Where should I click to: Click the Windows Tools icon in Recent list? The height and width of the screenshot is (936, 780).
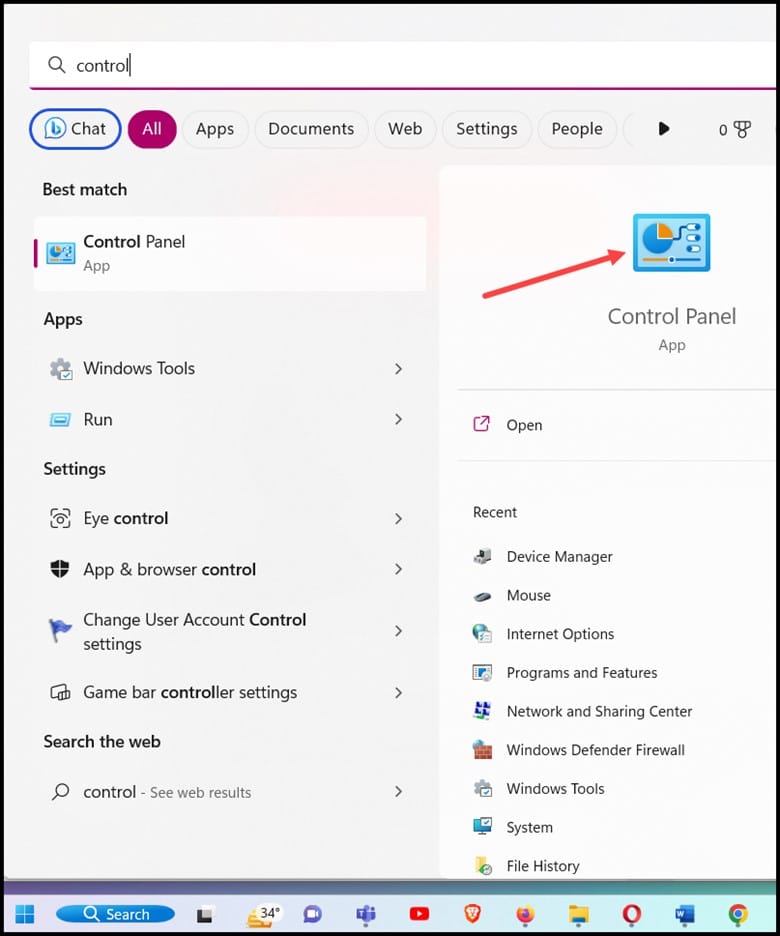[x=483, y=789]
